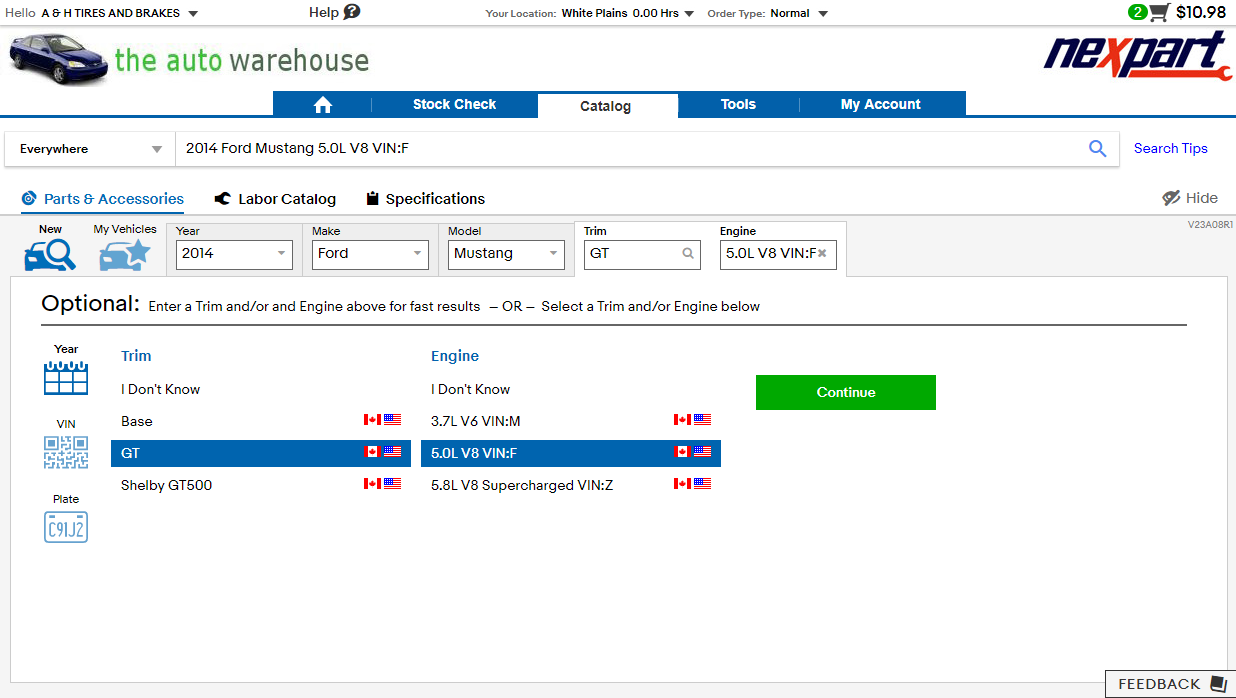Select the 5.8L V8 Supercharged VIN:Z engine

(x=571, y=485)
